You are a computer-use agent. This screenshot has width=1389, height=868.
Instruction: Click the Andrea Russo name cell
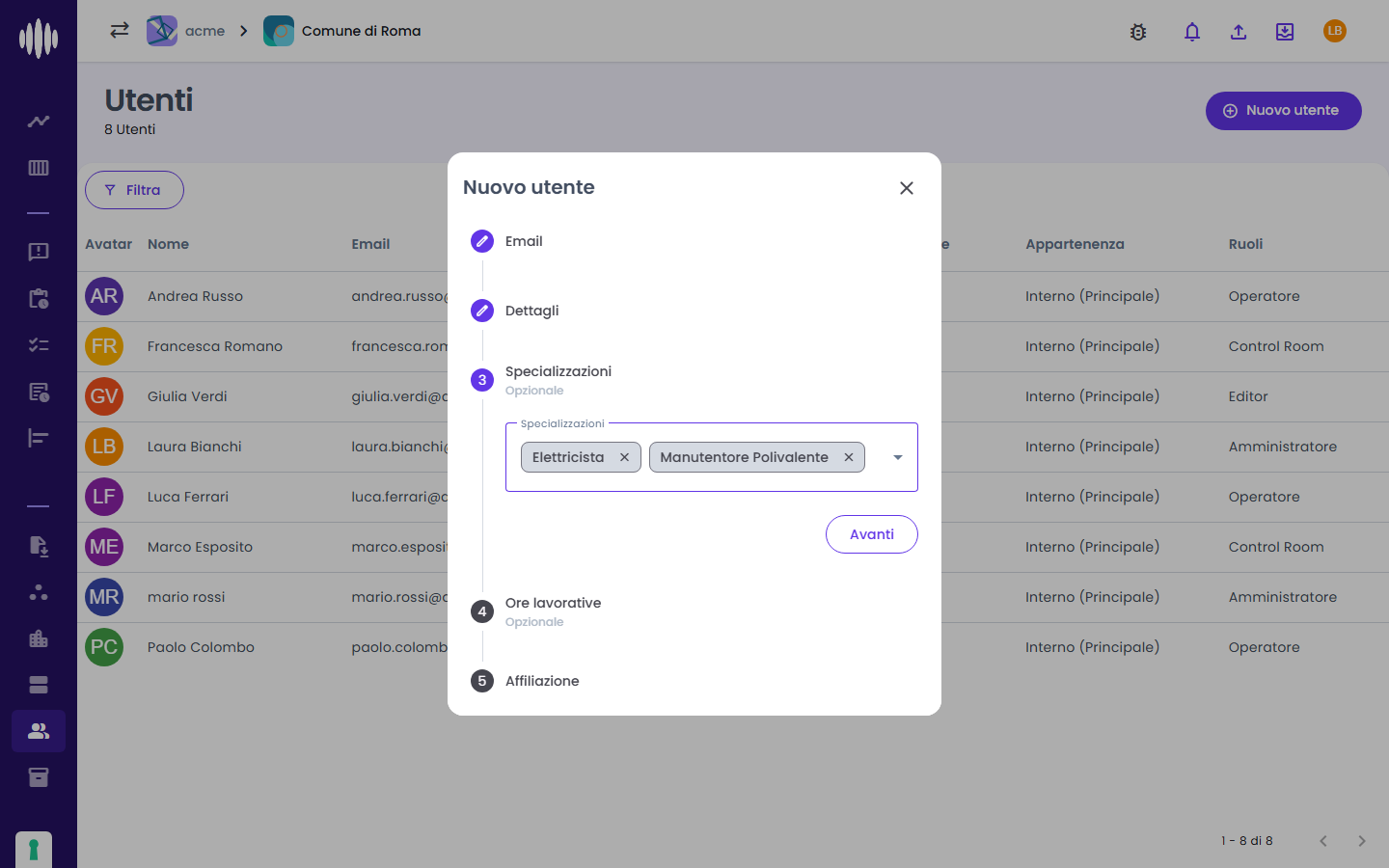(195, 296)
